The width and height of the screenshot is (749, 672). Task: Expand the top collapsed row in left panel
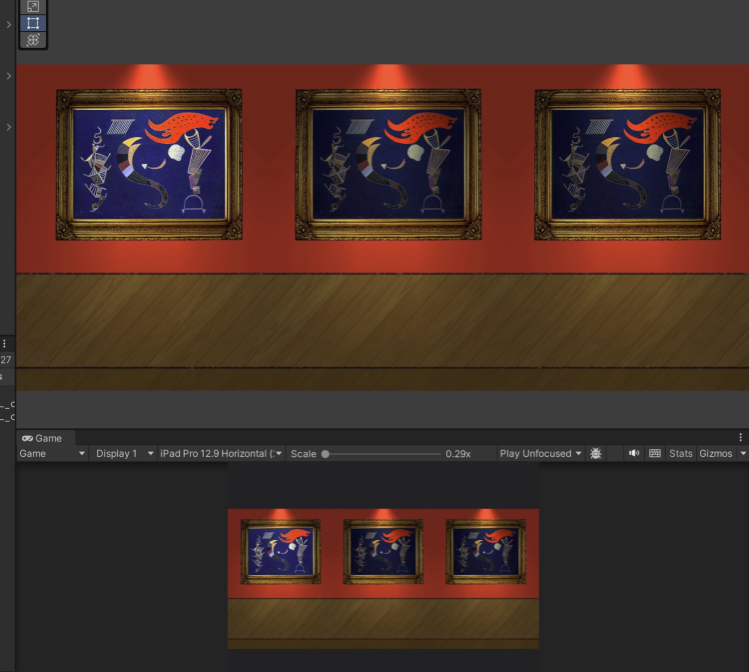click(9, 24)
